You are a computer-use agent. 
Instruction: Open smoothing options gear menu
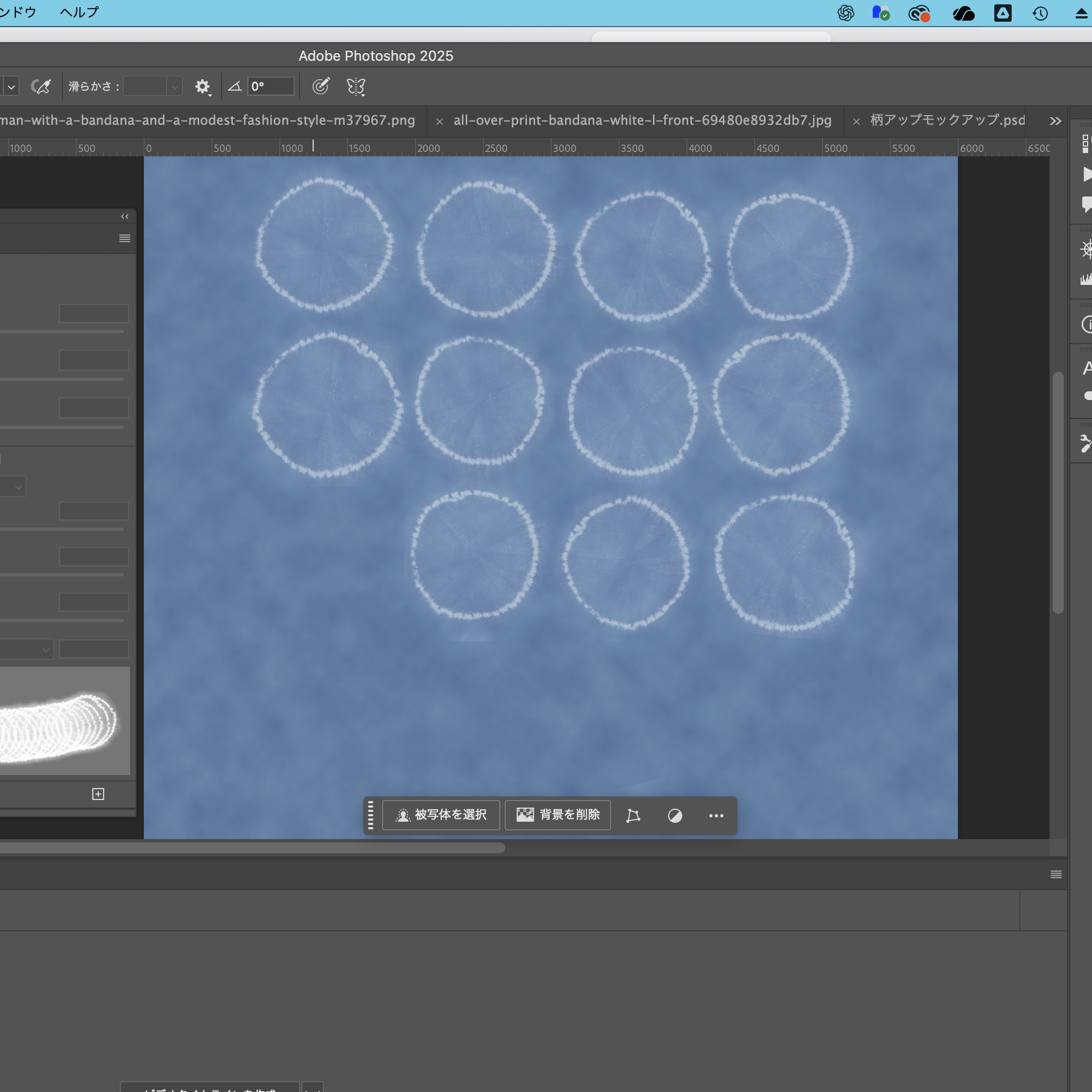pyautogui.click(x=202, y=86)
